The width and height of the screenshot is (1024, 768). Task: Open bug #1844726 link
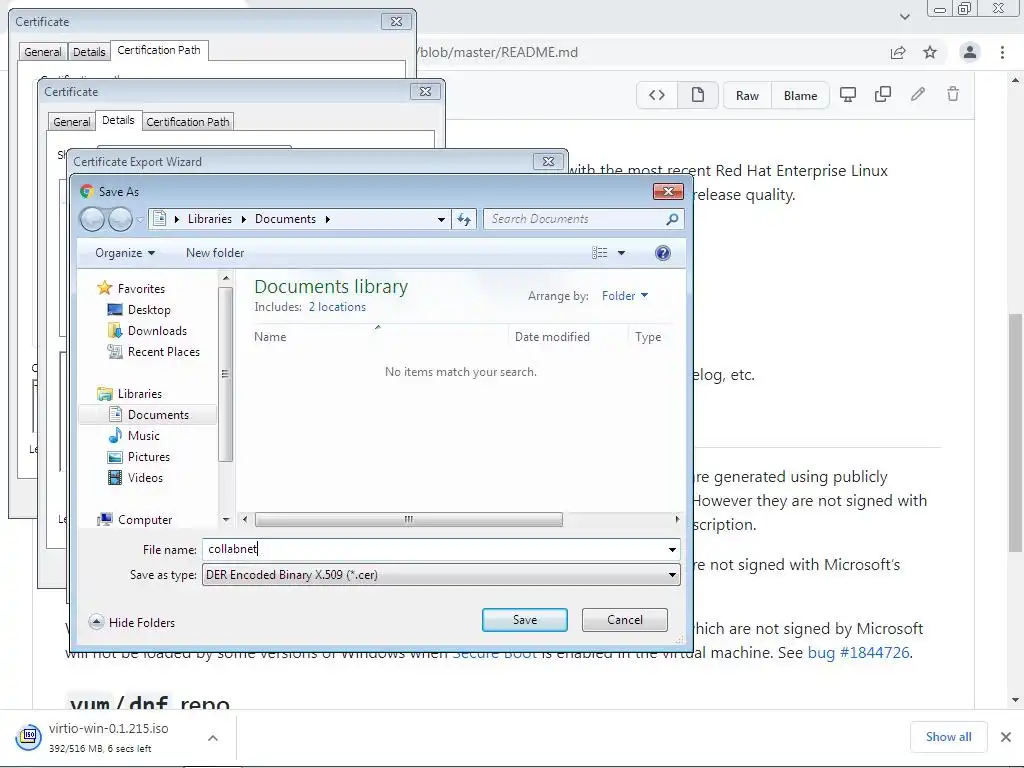(x=858, y=652)
